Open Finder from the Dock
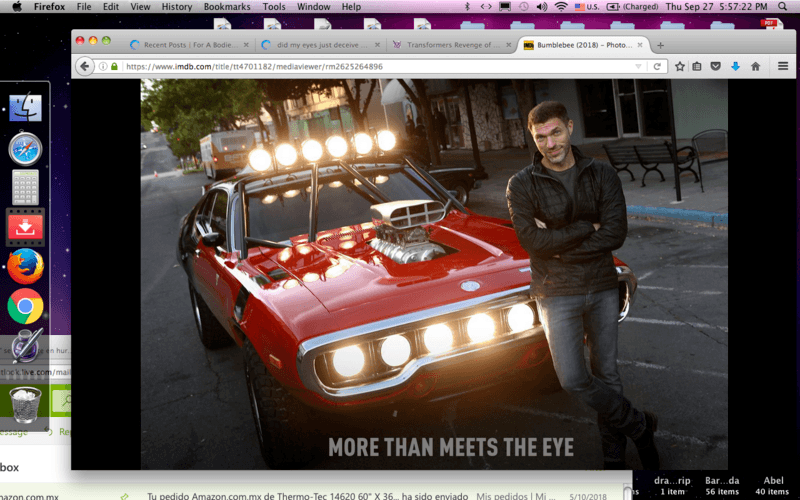The width and height of the screenshot is (800, 500). click(25, 108)
